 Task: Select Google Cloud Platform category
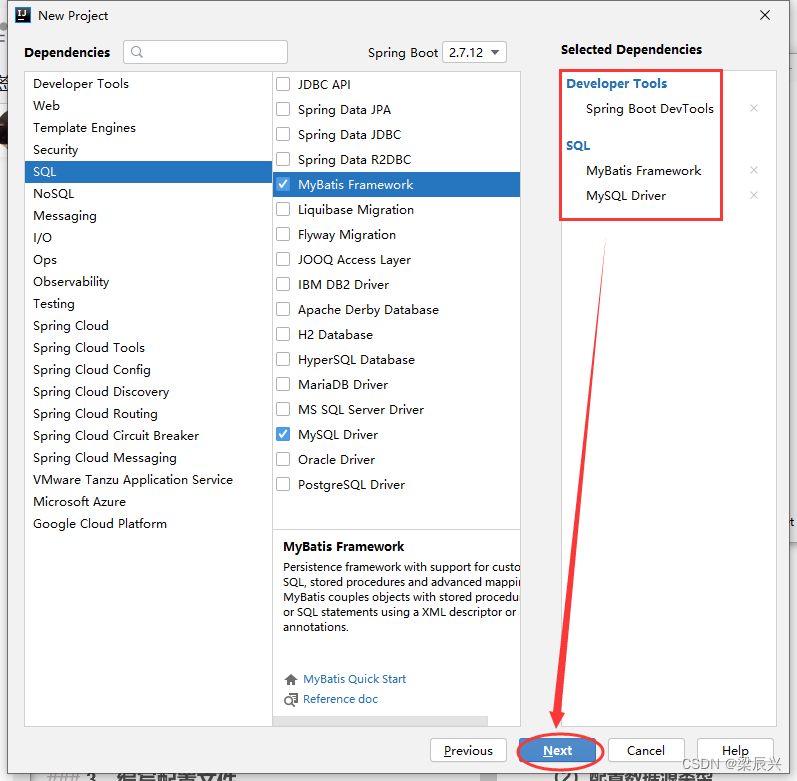pos(148,524)
